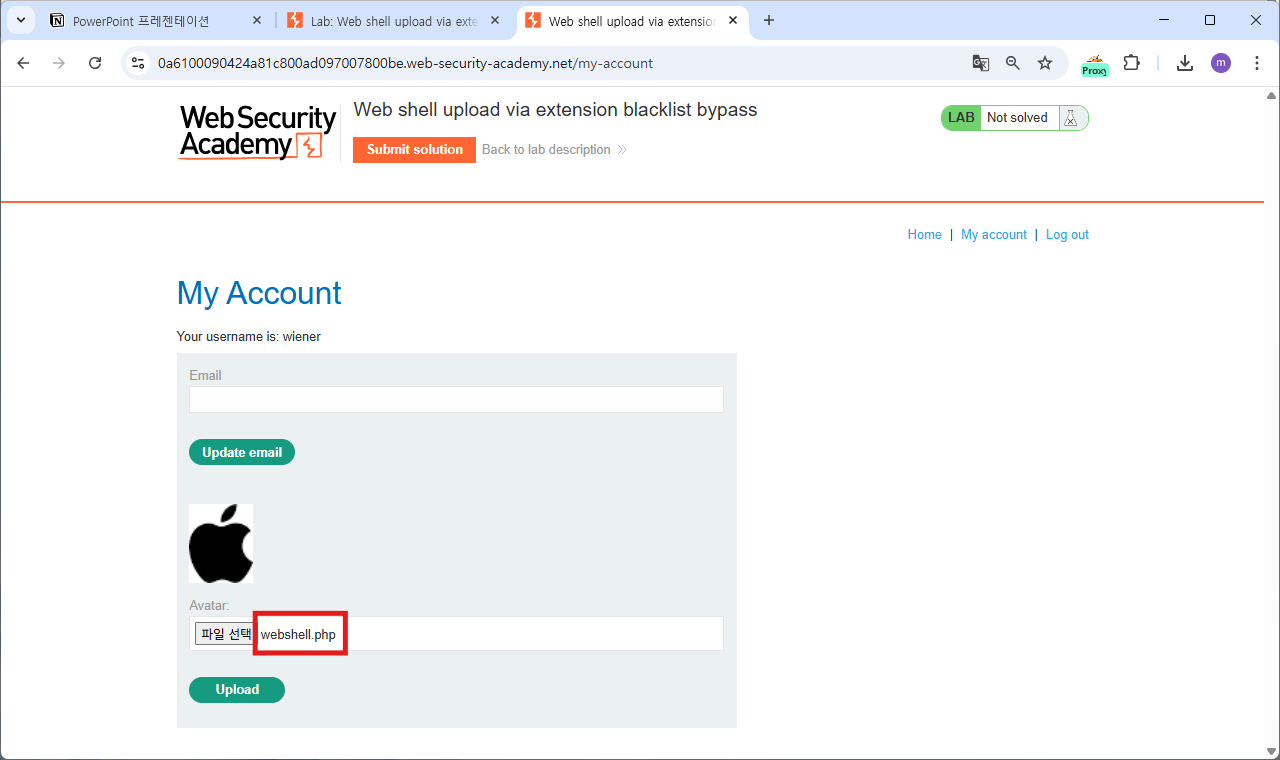Click the My Account heading
1280x760 pixels.
click(x=259, y=293)
